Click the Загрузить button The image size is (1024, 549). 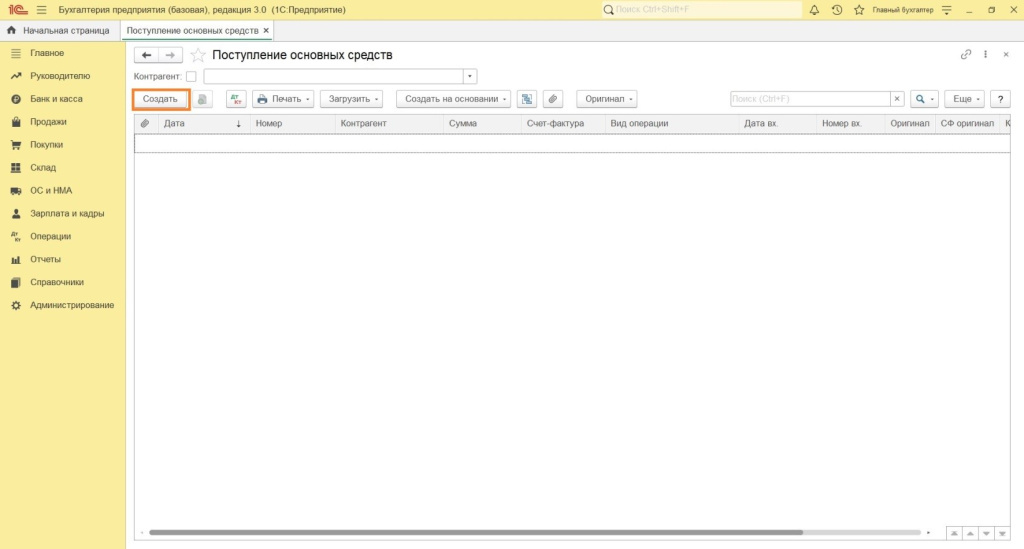355,99
